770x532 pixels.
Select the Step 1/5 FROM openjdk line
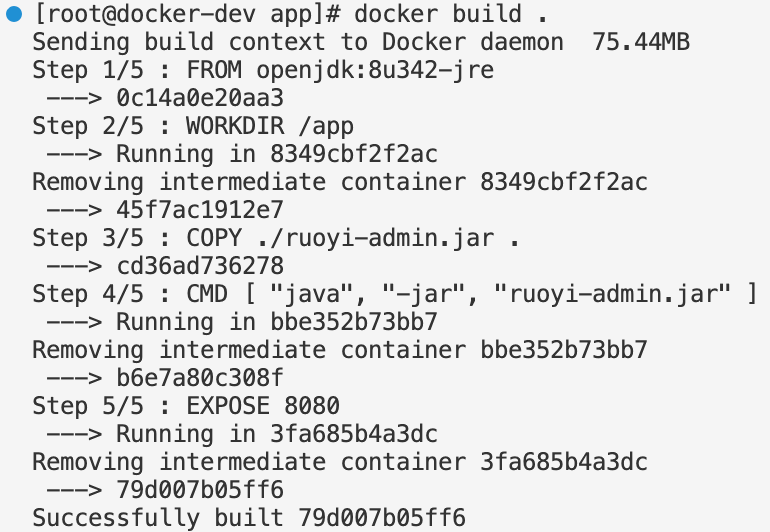263,70
